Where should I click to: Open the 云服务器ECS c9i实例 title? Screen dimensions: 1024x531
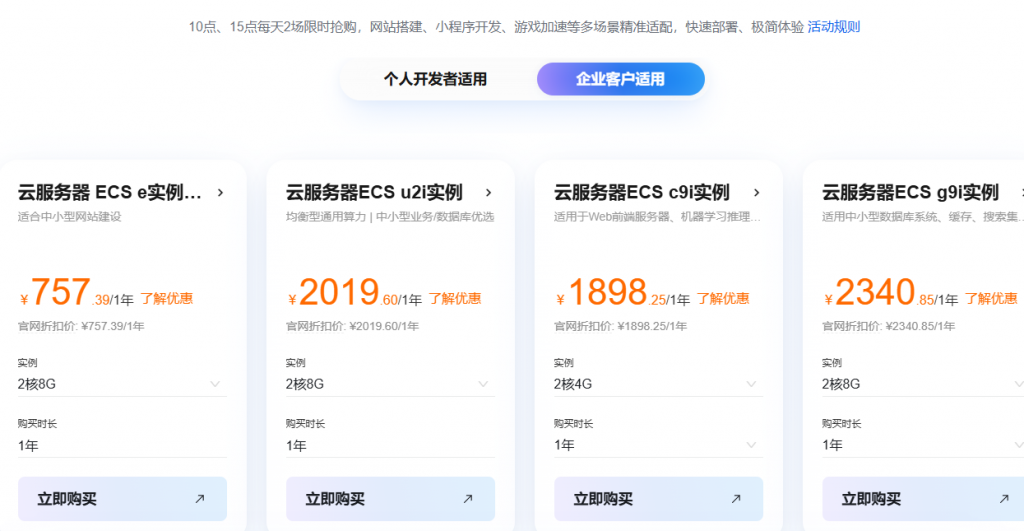pos(642,192)
